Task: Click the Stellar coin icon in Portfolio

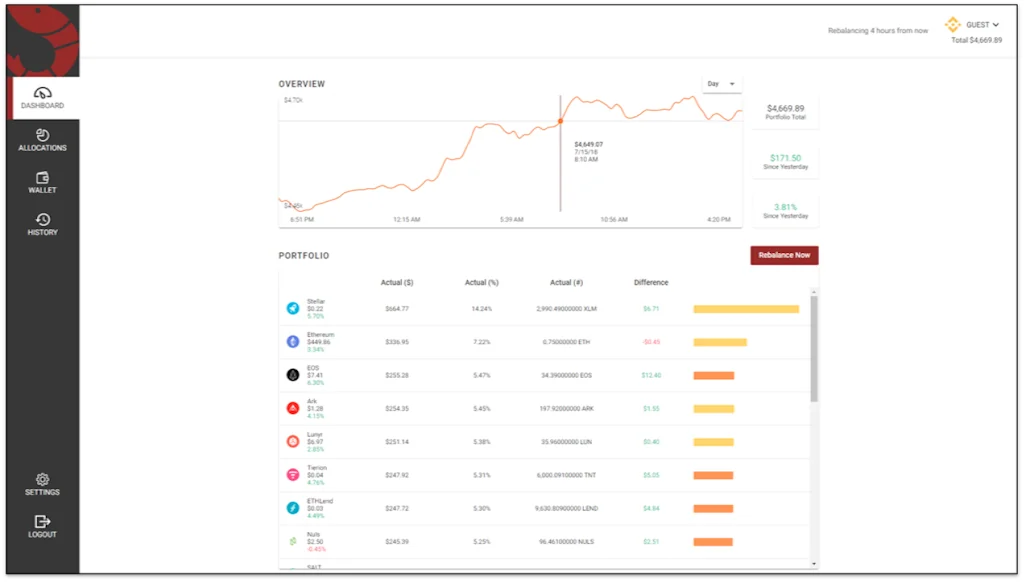Action: [x=291, y=308]
